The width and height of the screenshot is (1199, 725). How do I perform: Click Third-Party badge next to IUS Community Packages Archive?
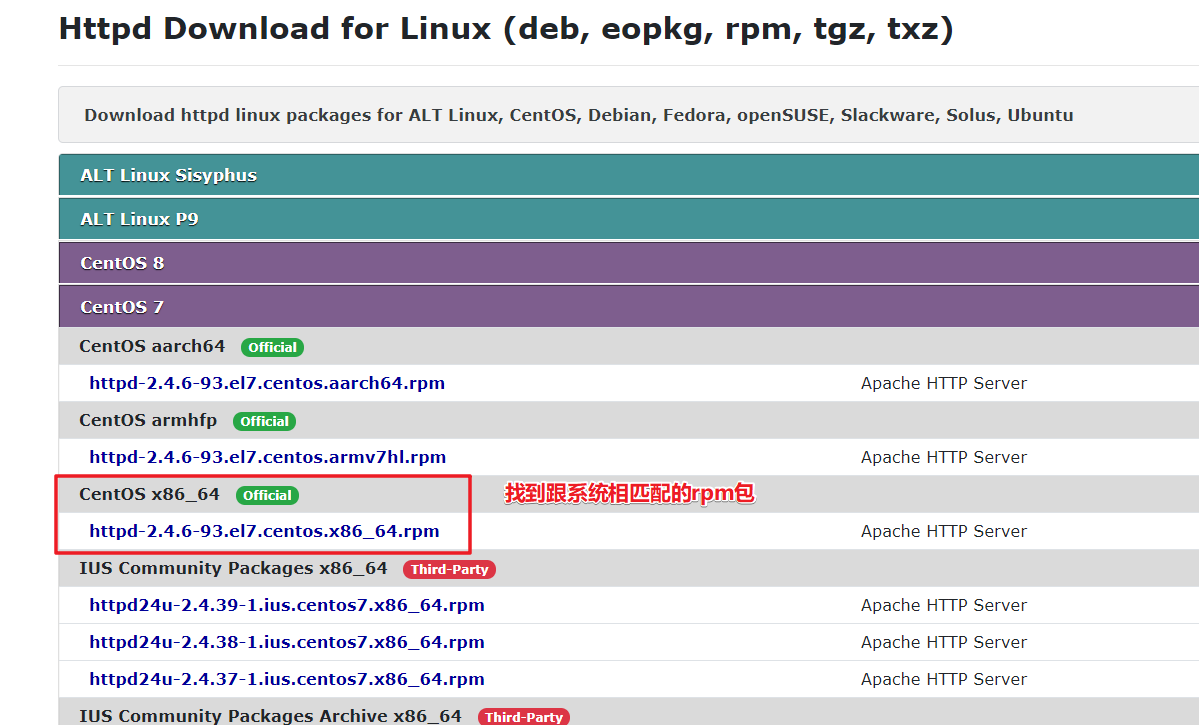(524, 717)
